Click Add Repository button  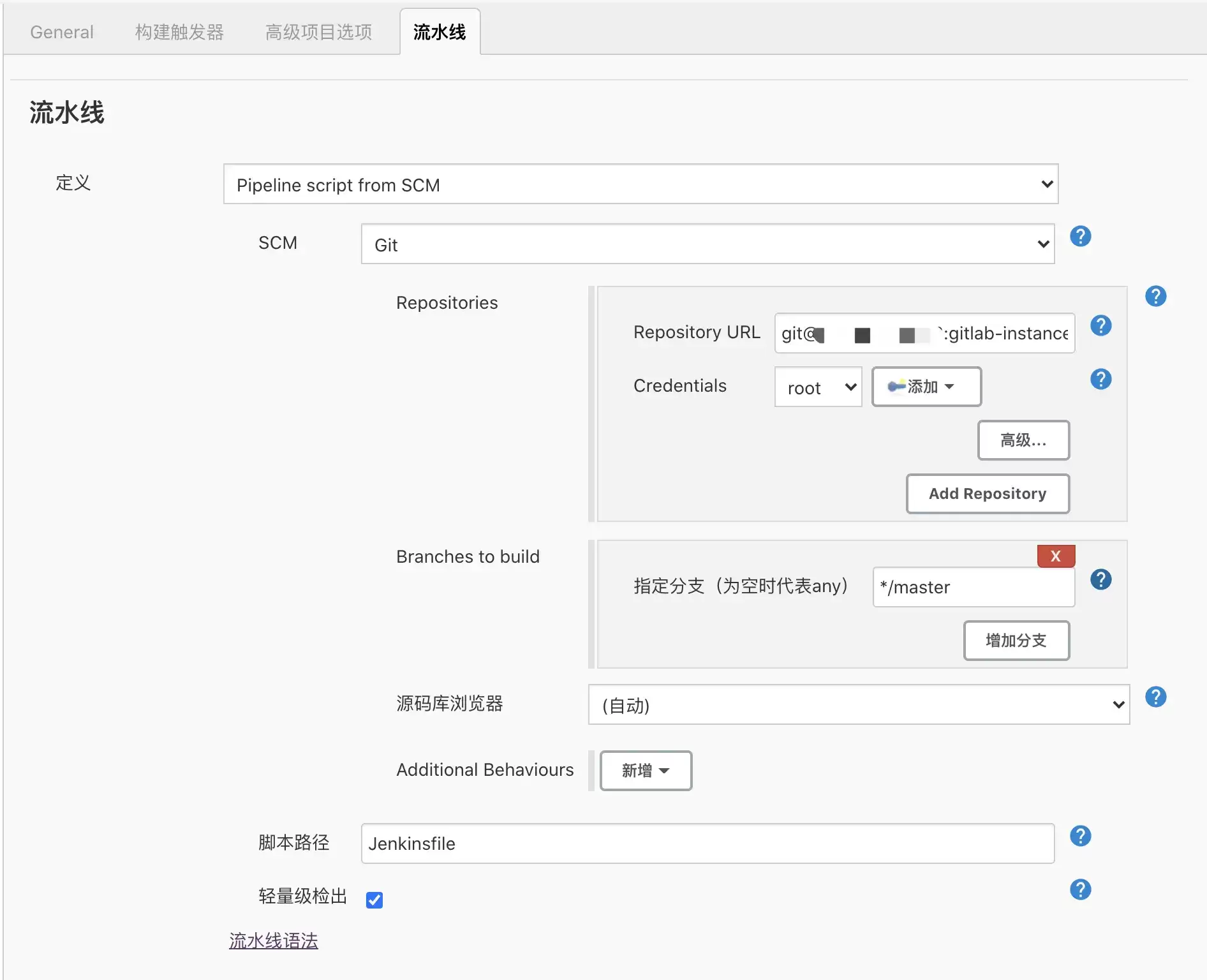tap(988, 494)
